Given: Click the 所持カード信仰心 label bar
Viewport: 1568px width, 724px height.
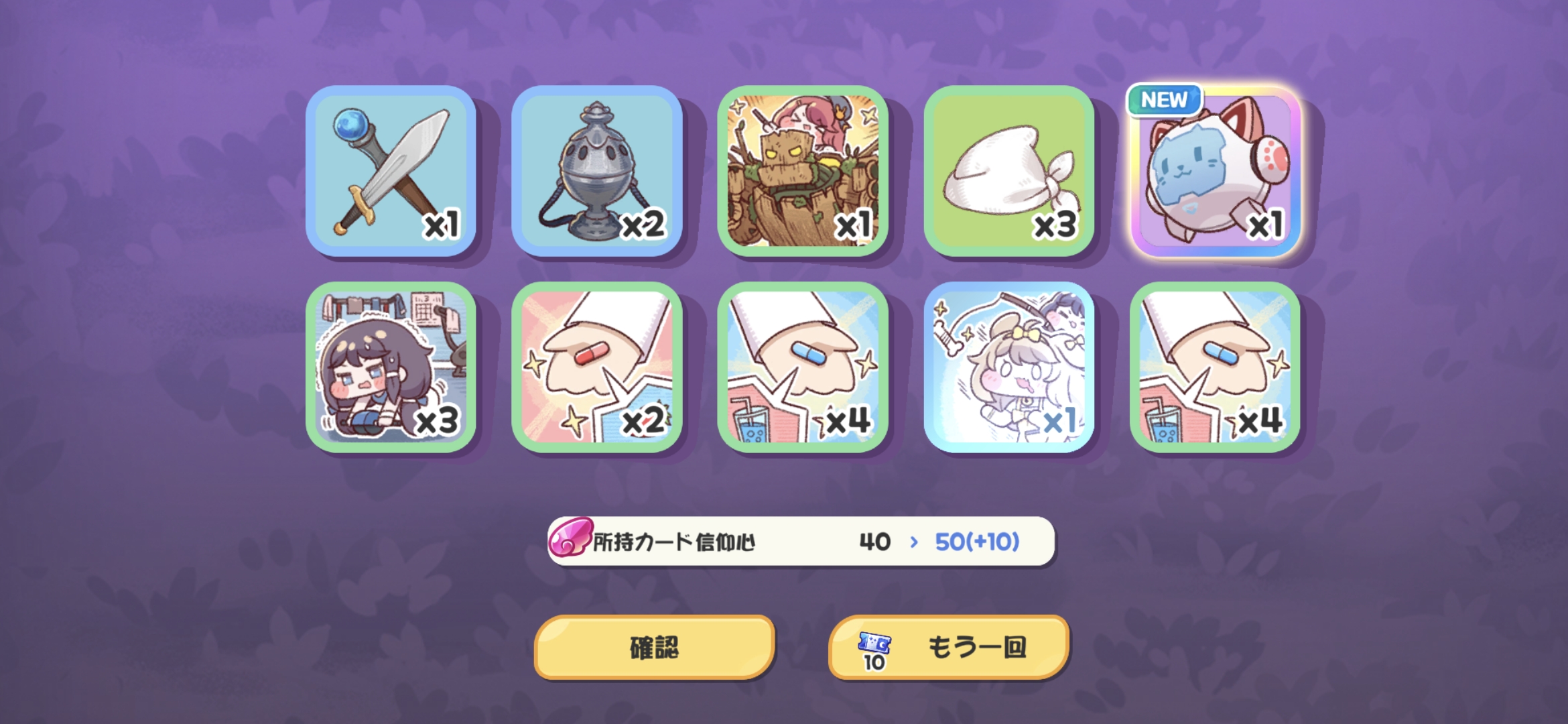Looking at the screenshot, I should point(801,541).
